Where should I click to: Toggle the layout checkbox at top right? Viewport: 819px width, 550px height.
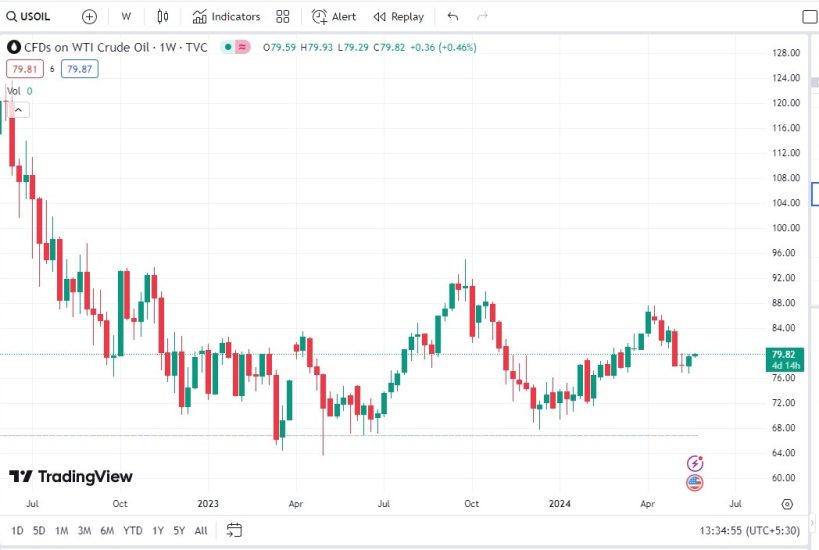(x=810, y=16)
